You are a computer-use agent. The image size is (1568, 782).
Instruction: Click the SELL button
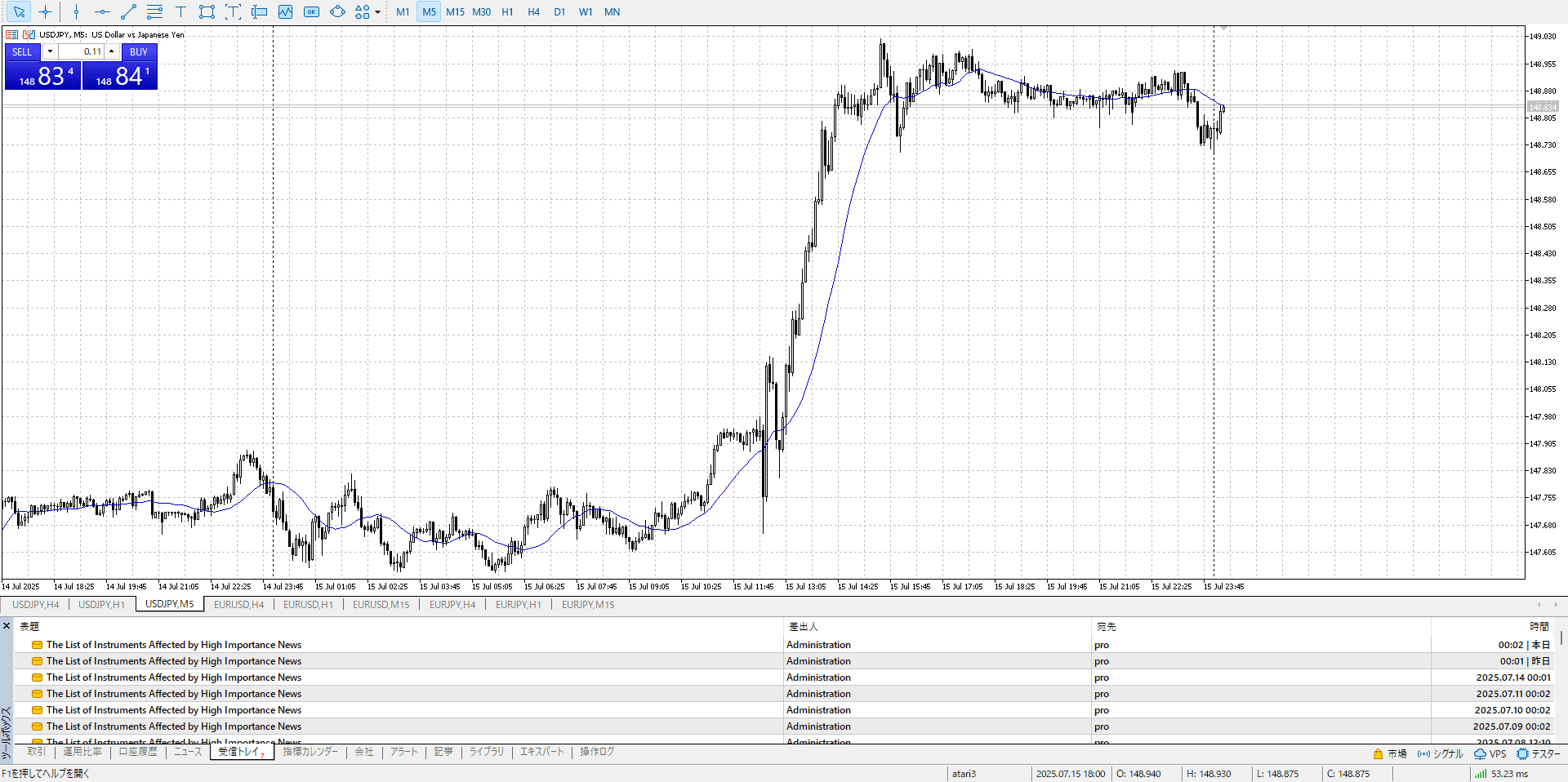coord(22,51)
